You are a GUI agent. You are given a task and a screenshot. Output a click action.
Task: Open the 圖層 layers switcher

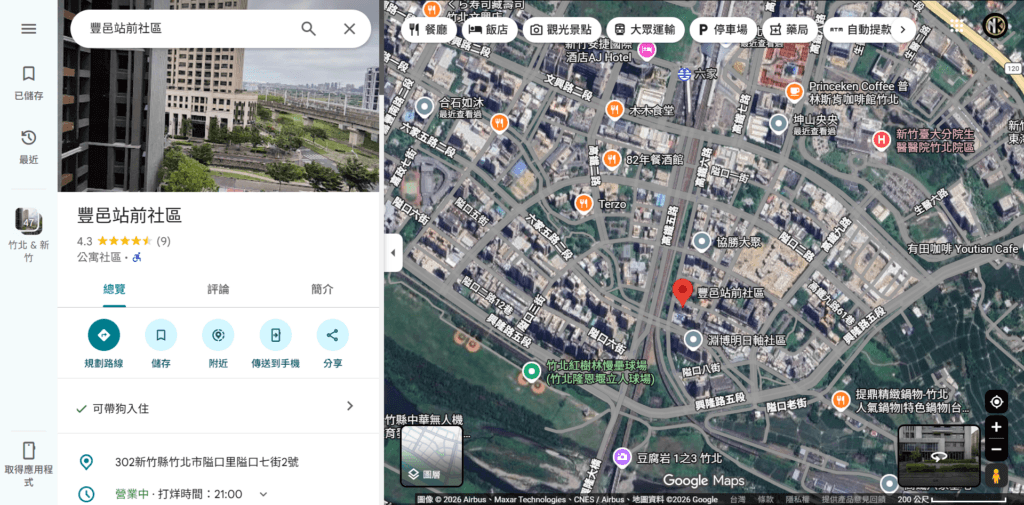coord(432,456)
